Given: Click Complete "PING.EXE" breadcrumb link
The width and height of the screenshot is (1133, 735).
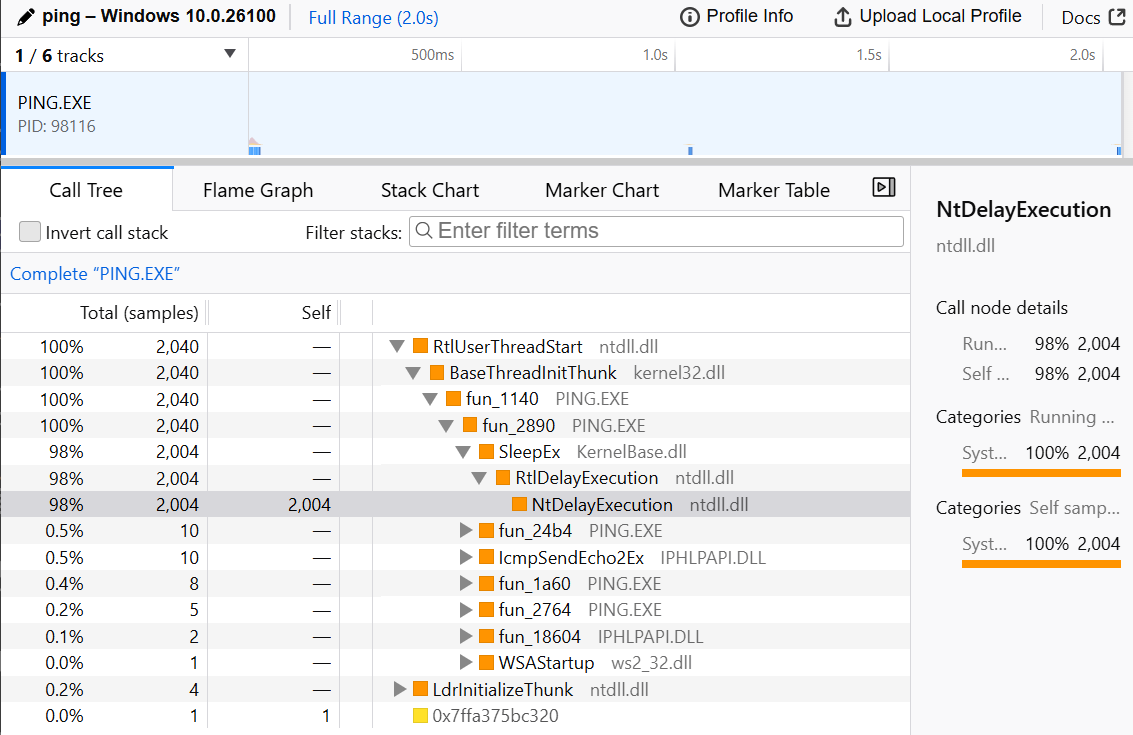Looking at the screenshot, I should click(95, 274).
